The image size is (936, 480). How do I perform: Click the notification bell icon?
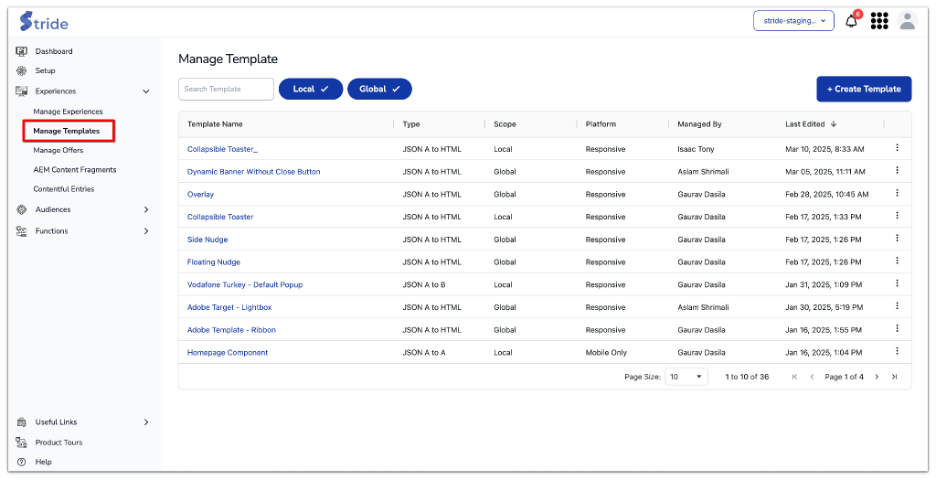pos(852,21)
